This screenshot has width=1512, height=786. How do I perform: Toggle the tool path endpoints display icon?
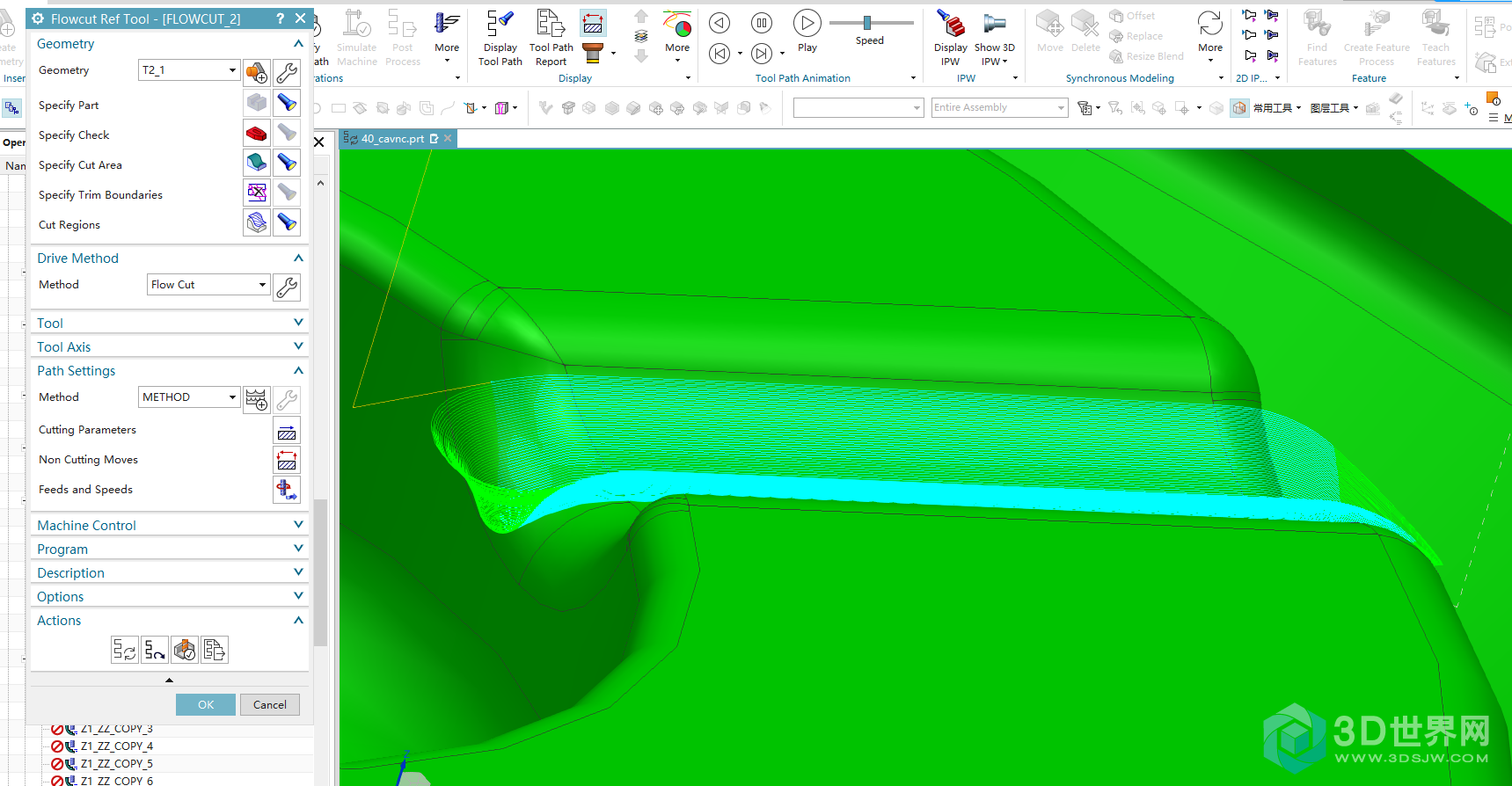(x=593, y=23)
